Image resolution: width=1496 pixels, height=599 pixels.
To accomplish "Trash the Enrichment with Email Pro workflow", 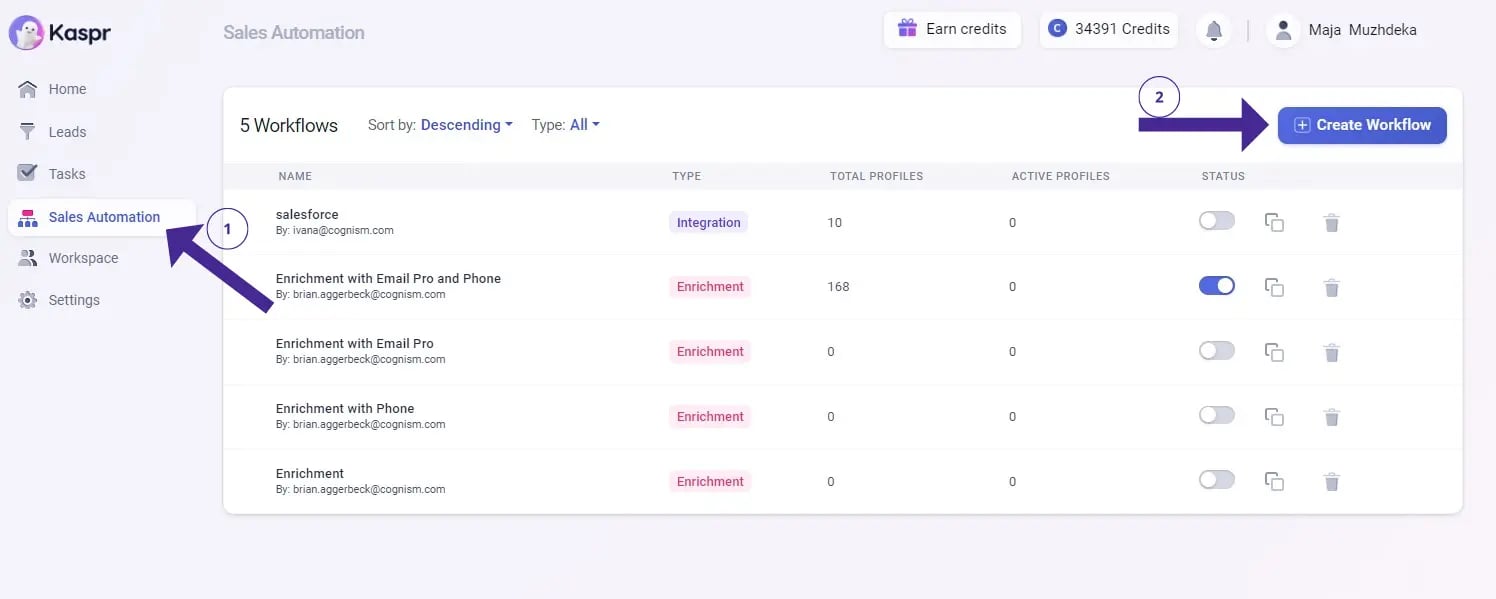I will pyautogui.click(x=1331, y=352).
